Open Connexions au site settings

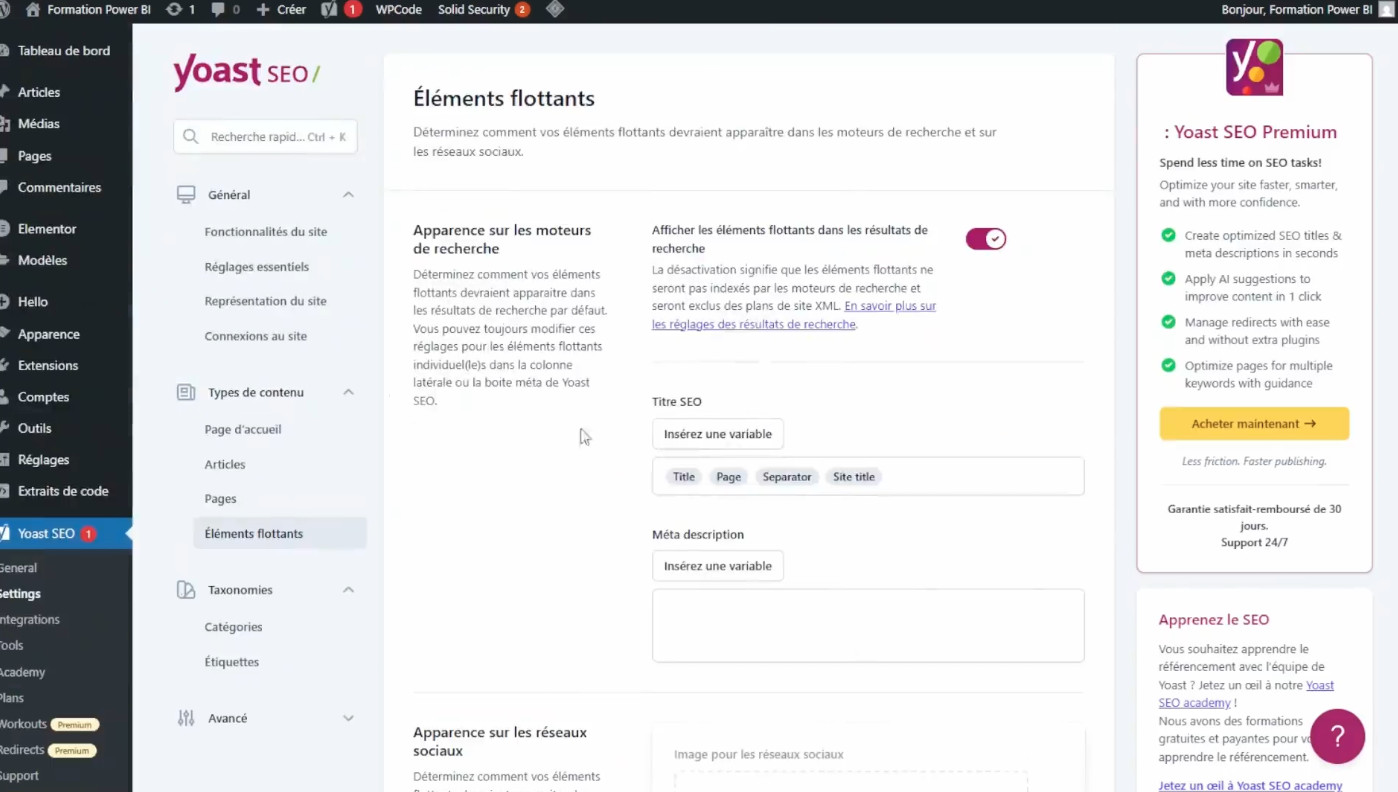click(x=256, y=336)
